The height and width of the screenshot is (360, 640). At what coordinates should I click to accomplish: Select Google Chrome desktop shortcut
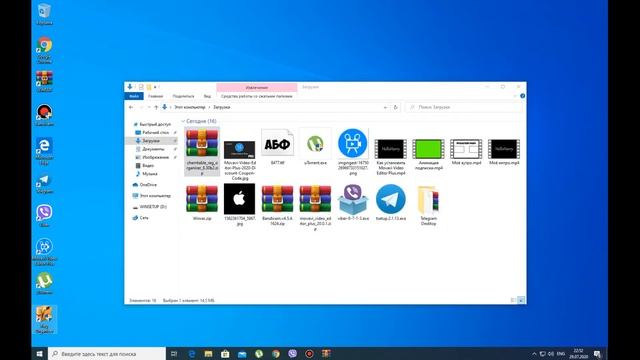(44, 51)
